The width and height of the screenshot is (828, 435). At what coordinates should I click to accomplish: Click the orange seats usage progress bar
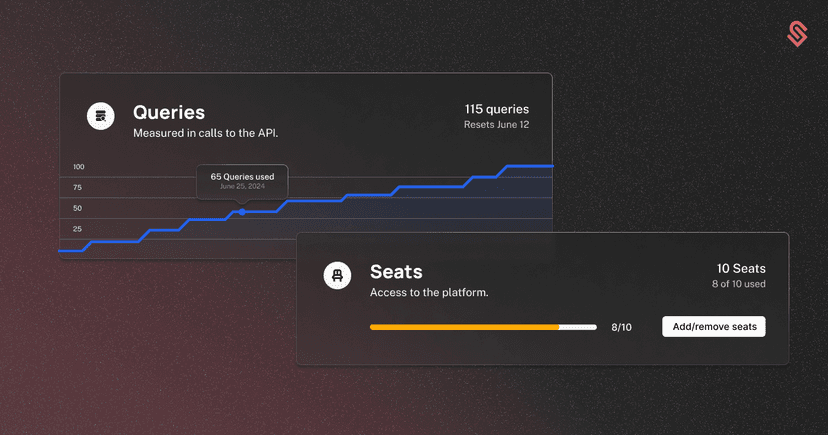point(483,327)
